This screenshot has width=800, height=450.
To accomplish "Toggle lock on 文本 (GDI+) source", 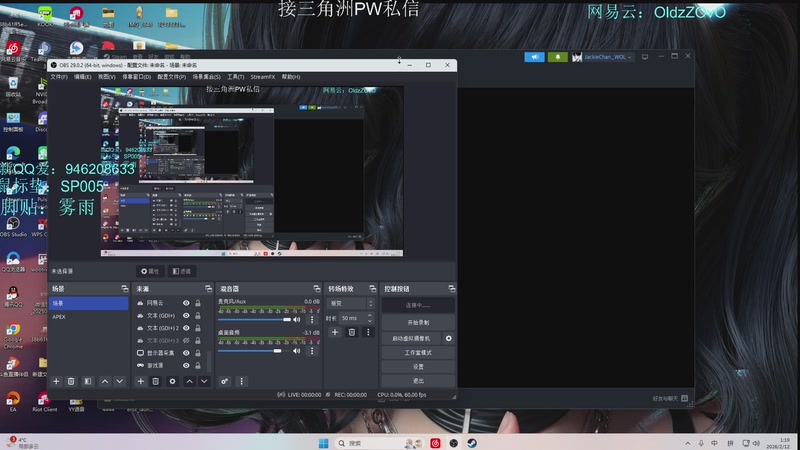I will click(x=198, y=316).
